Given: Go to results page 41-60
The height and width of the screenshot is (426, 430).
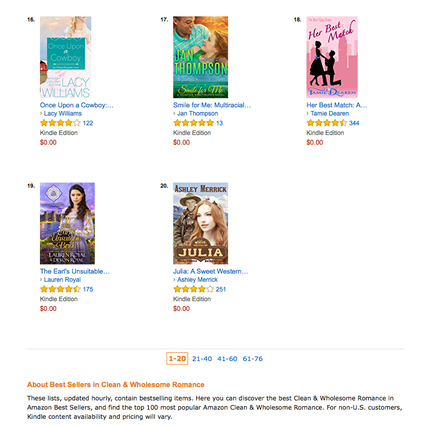Looking at the screenshot, I should (x=227, y=359).
